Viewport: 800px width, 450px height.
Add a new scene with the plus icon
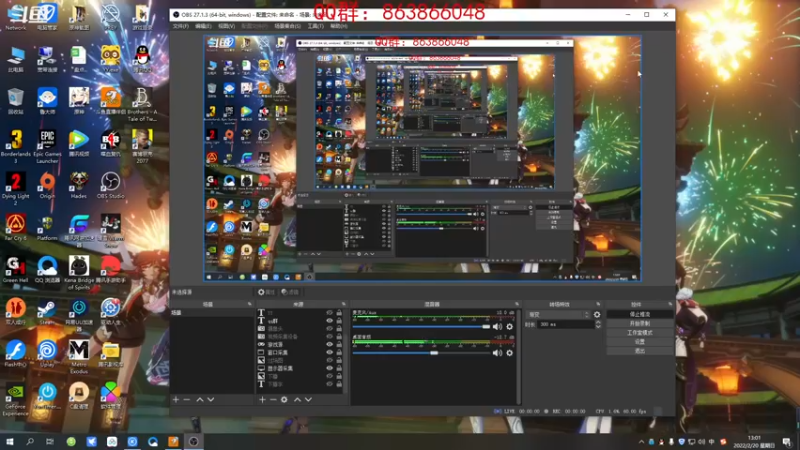tap(176, 399)
